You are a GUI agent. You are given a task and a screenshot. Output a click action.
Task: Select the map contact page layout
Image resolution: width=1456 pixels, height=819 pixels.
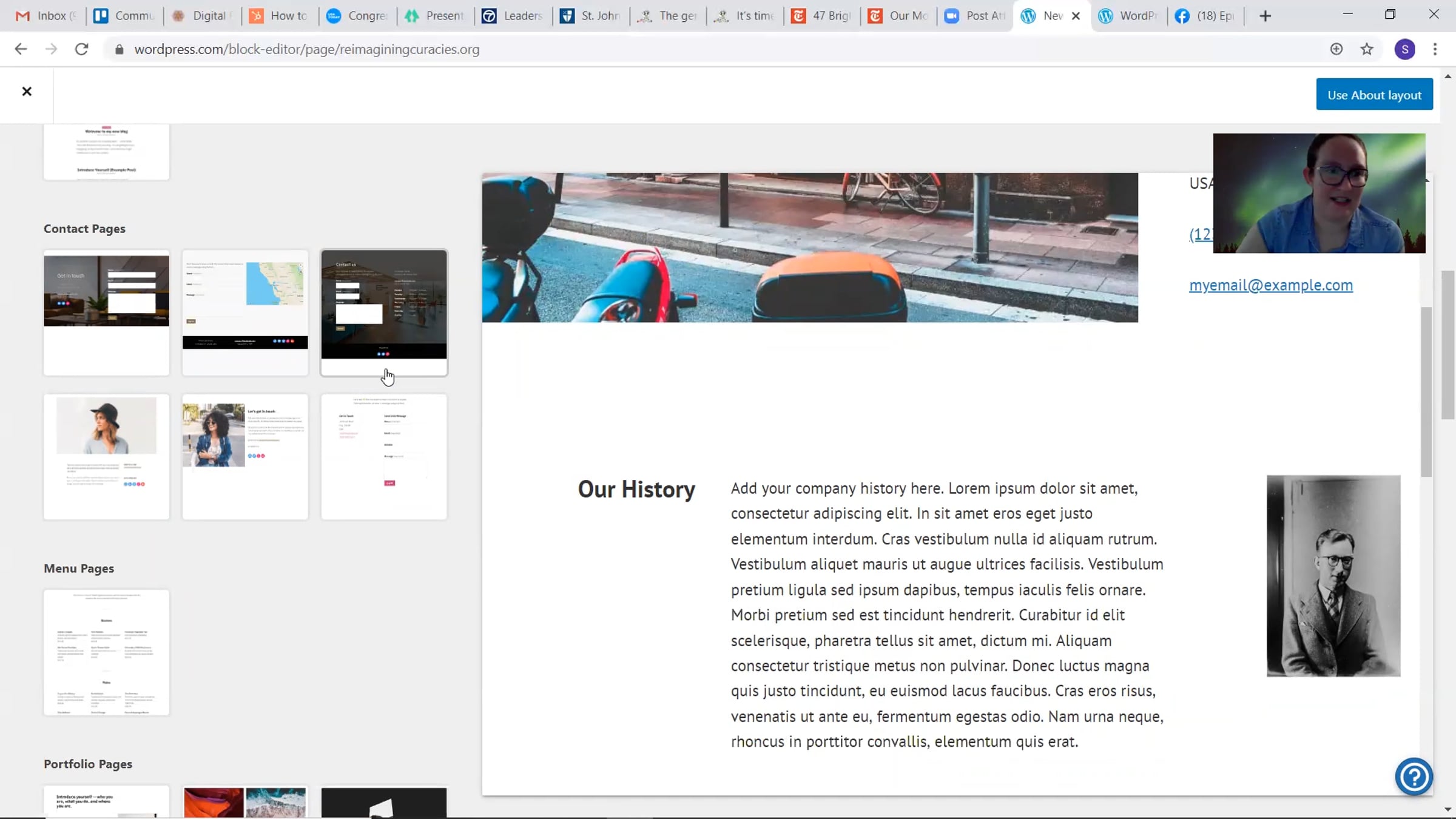click(245, 312)
